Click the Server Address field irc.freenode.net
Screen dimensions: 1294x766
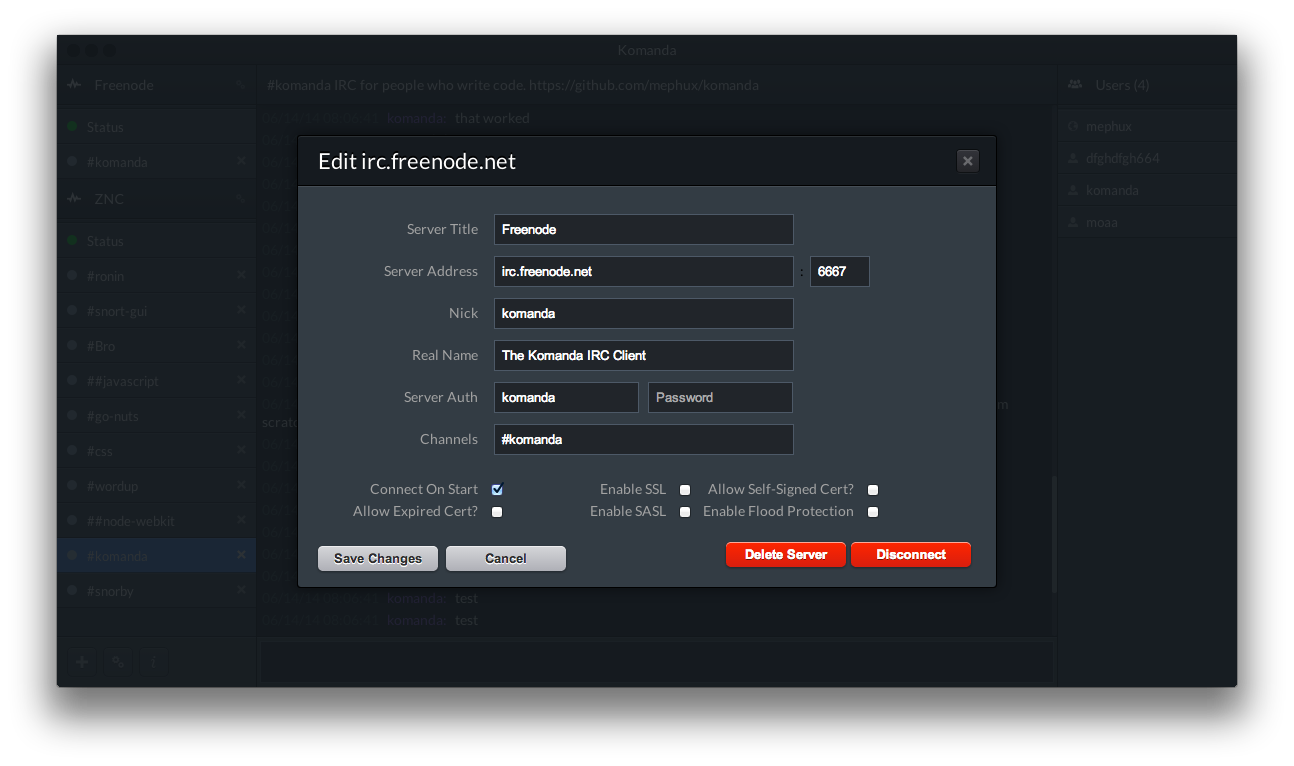coord(644,271)
